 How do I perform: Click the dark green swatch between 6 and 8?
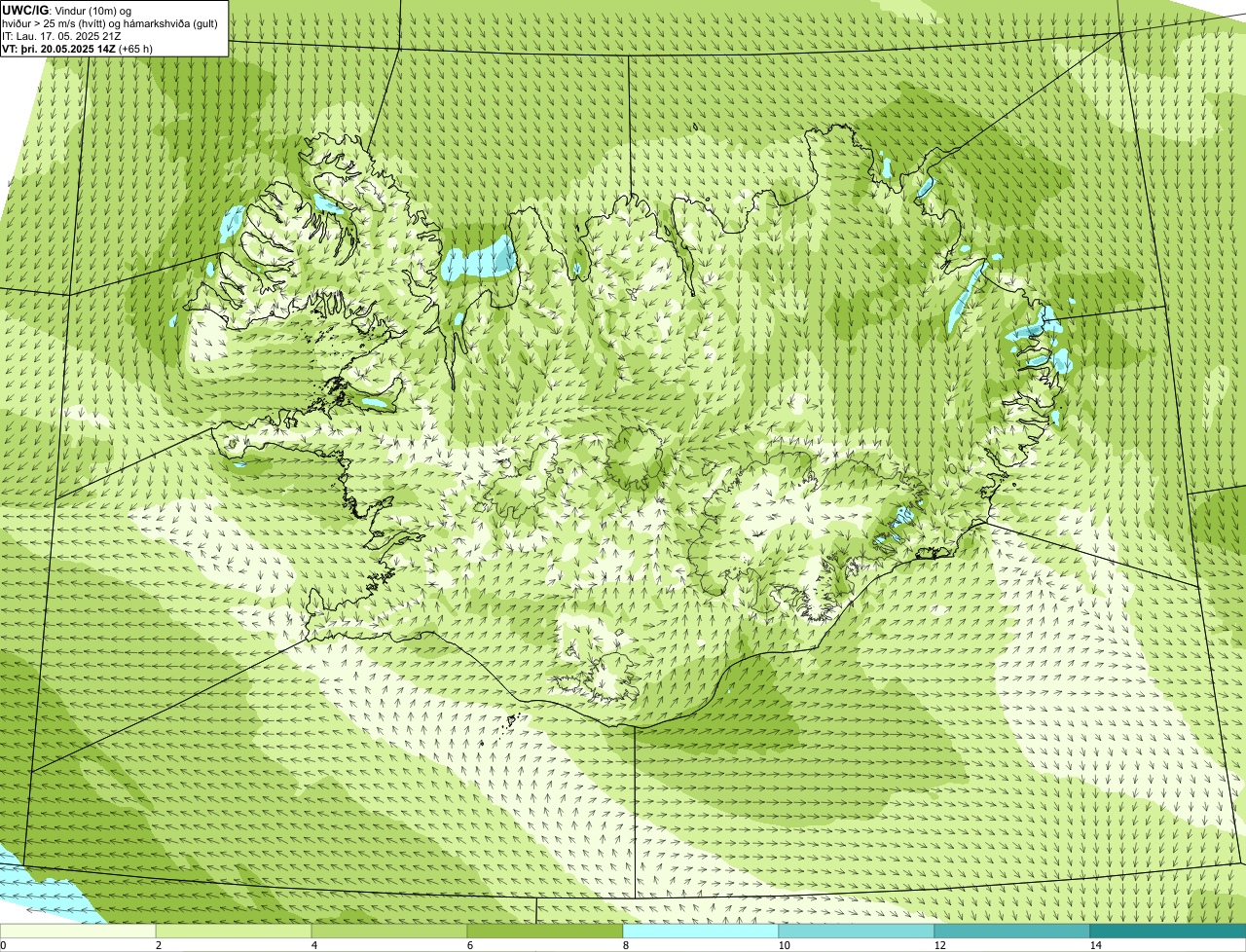545,932
